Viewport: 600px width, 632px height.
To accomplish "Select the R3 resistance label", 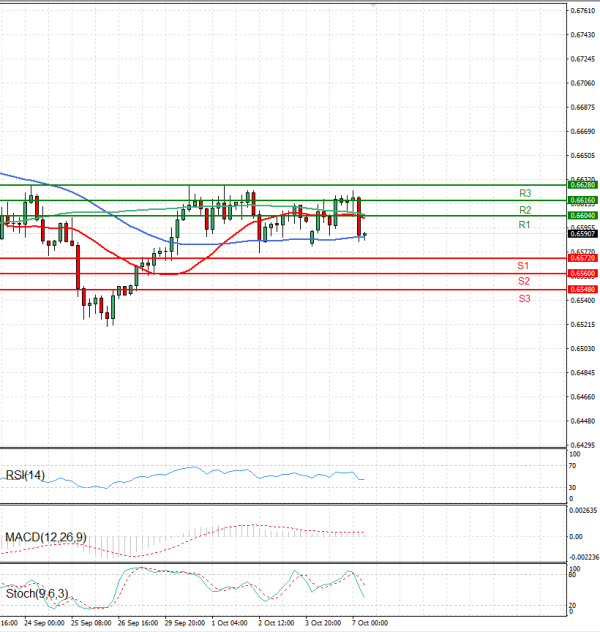I will (x=524, y=193).
